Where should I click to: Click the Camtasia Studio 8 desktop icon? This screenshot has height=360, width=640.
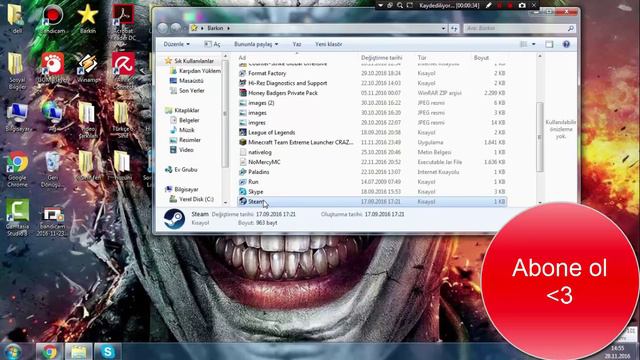(x=17, y=218)
